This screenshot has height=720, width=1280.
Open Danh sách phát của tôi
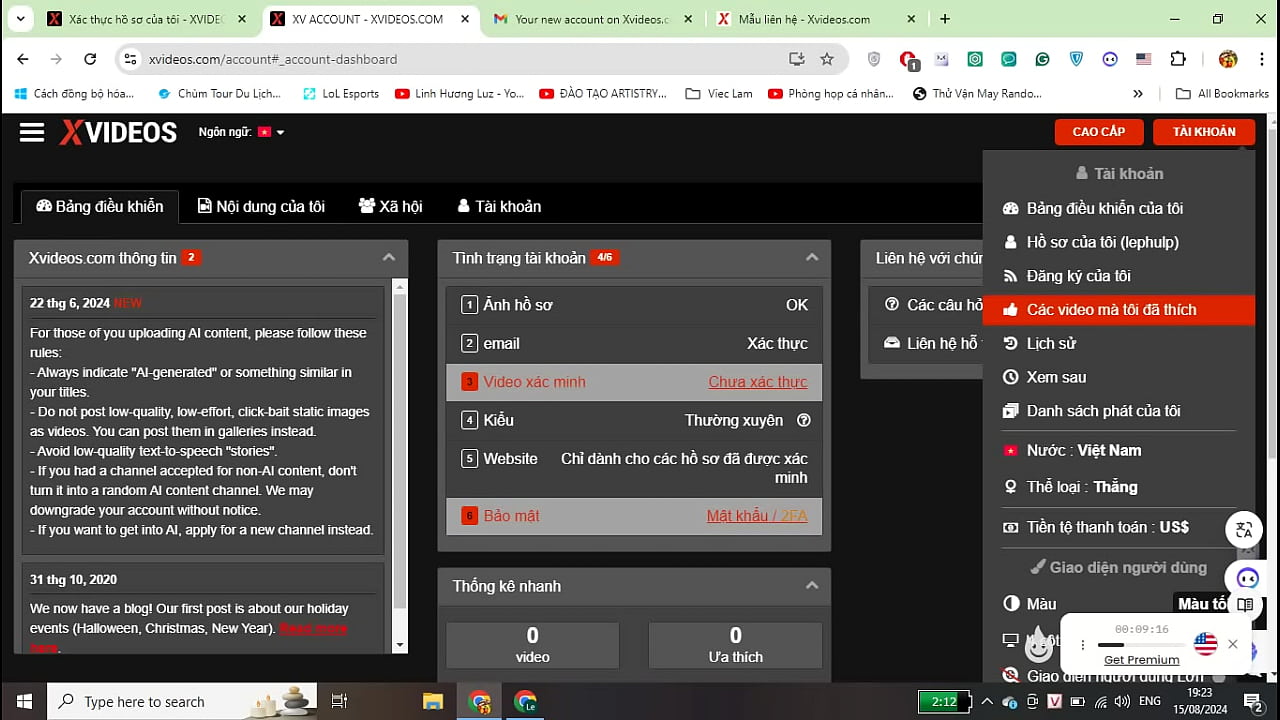(1103, 411)
